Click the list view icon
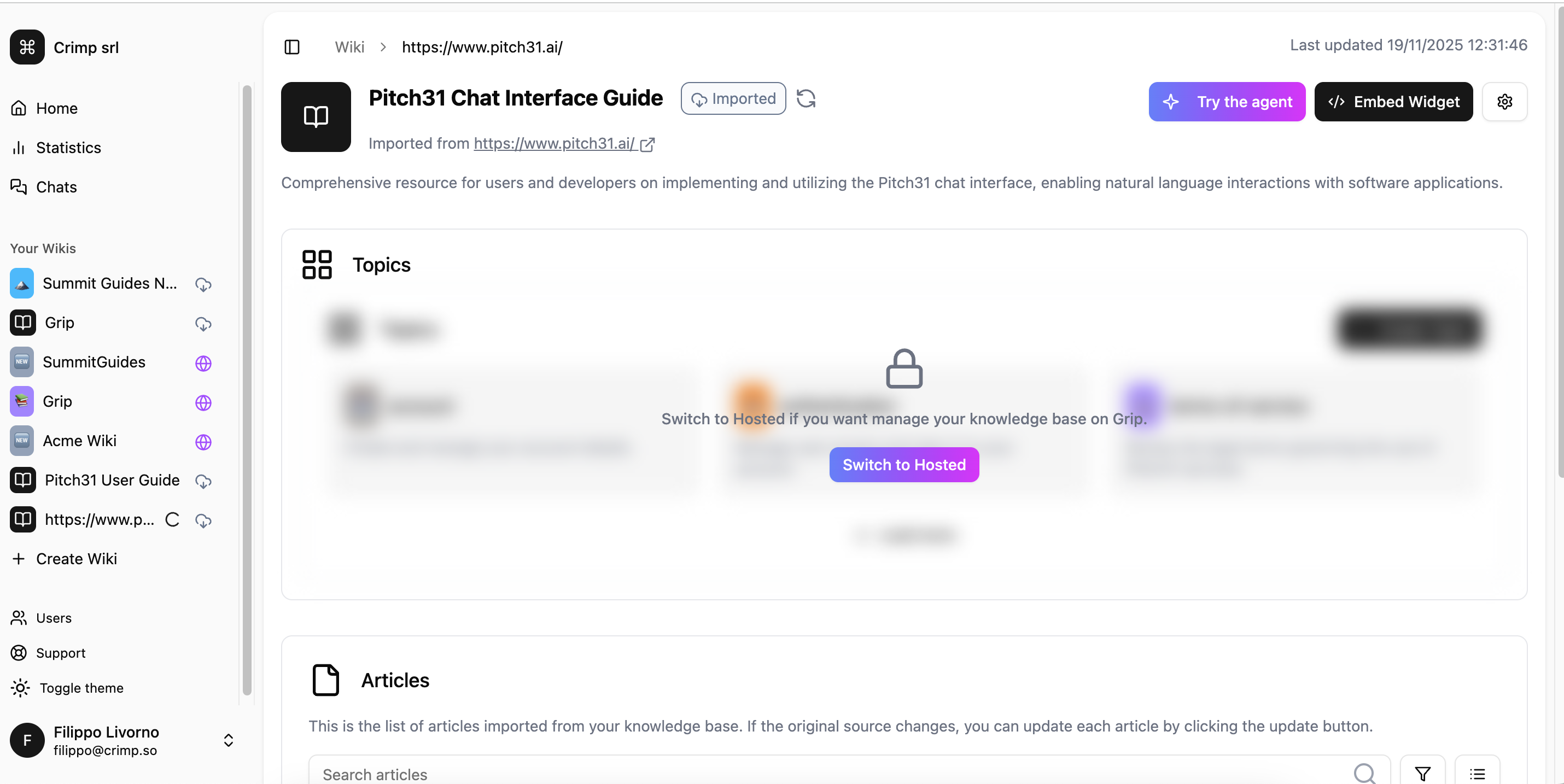 click(x=1477, y=773)
